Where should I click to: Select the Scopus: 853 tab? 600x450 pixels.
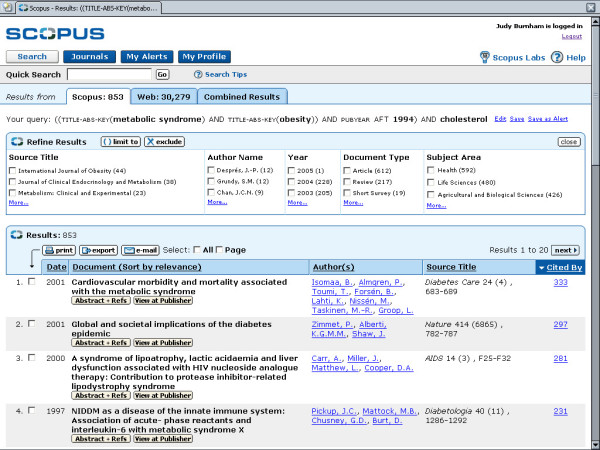[x=98, y=97]
